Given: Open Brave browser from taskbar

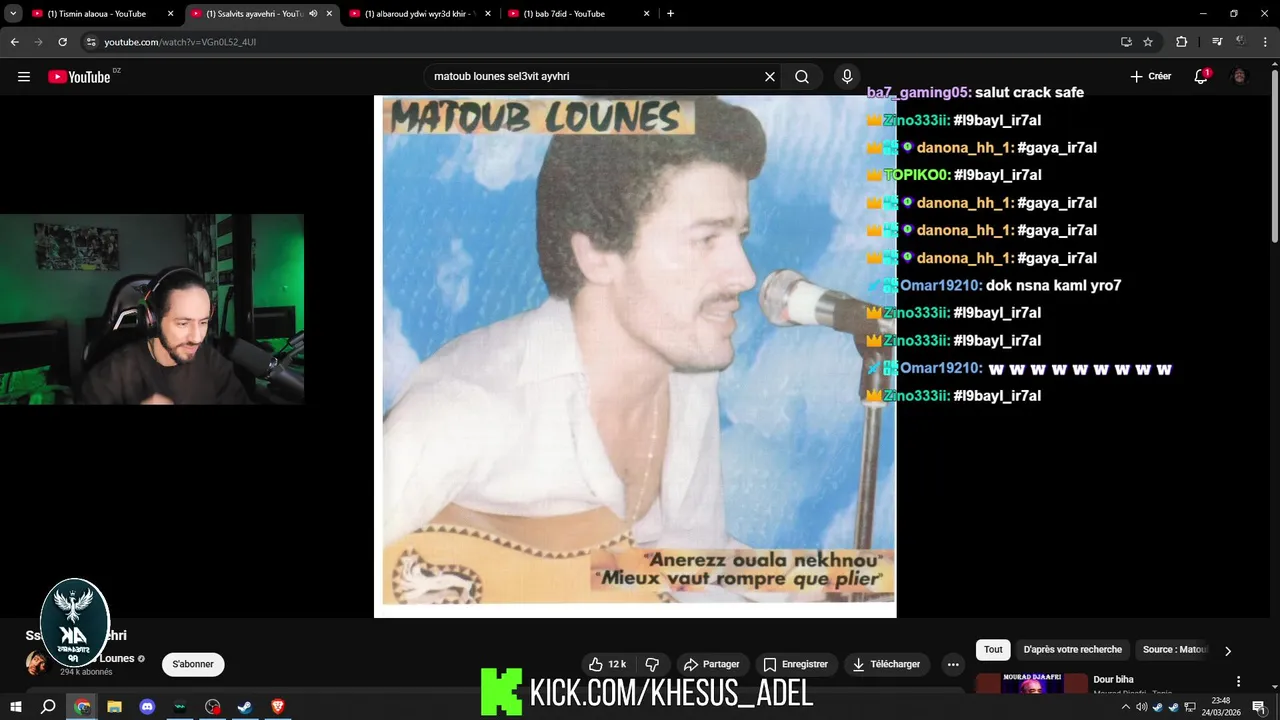Looking at the screenshot, I should point(277,706).
